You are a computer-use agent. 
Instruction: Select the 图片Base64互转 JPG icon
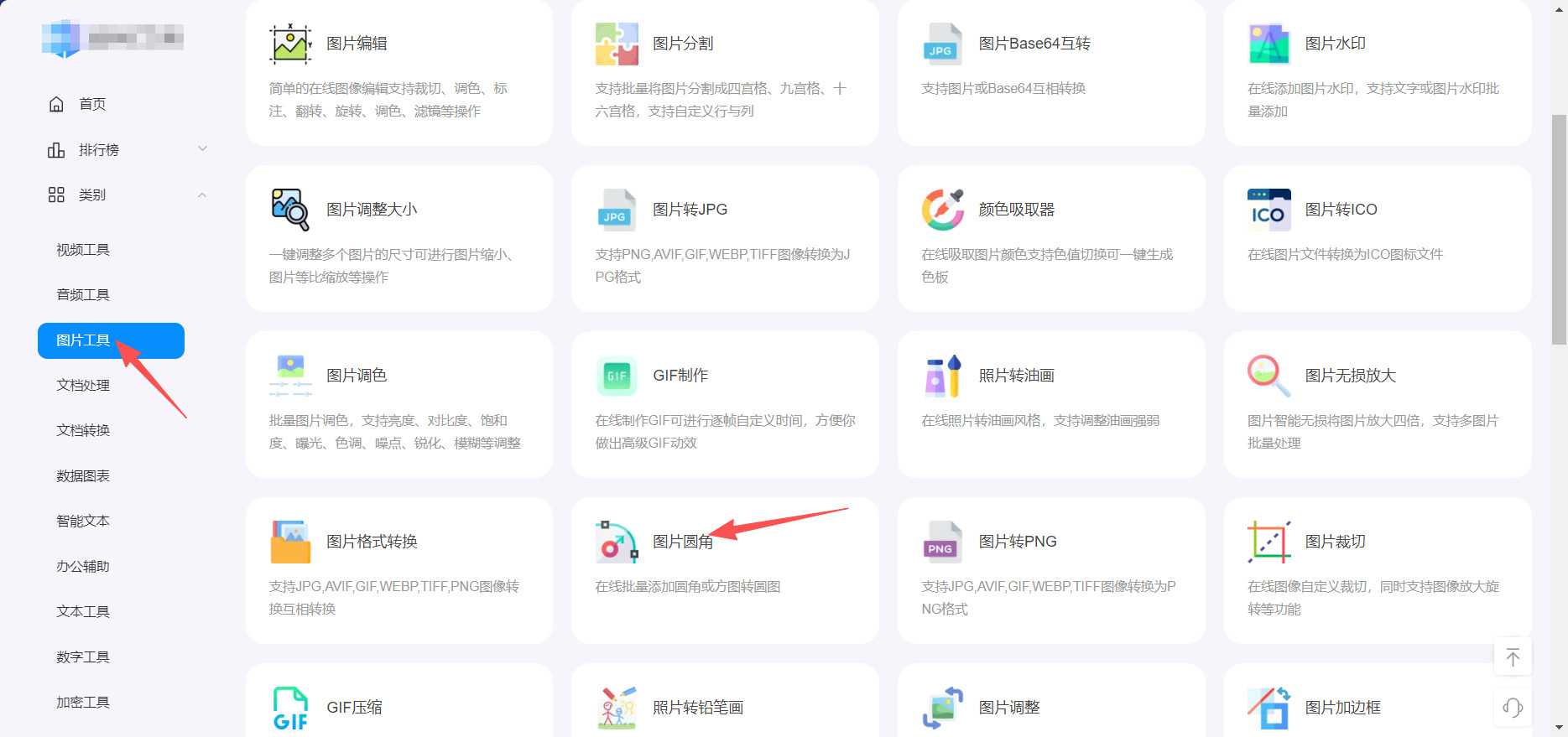tap(943, 44)
